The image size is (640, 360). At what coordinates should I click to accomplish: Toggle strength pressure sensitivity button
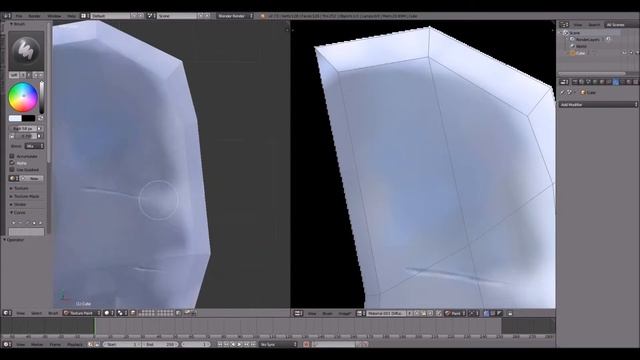(x=40, y=136)
